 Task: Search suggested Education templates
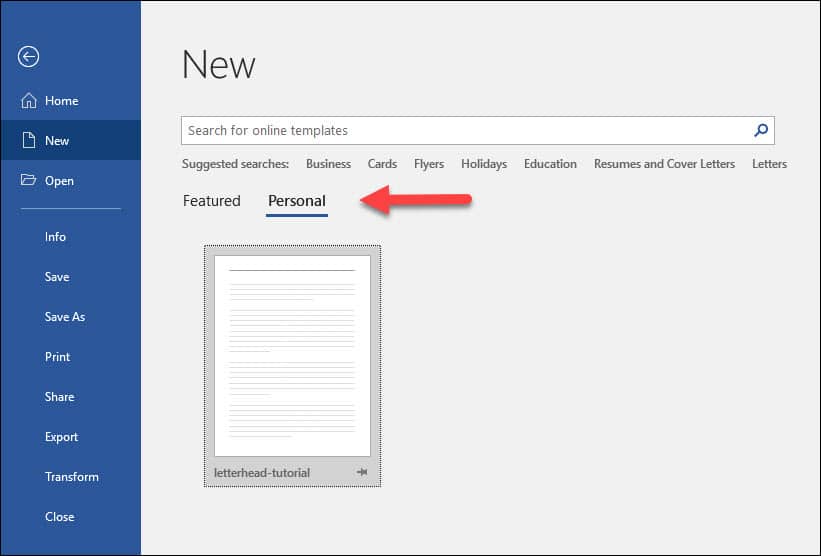tap(550, 164)
